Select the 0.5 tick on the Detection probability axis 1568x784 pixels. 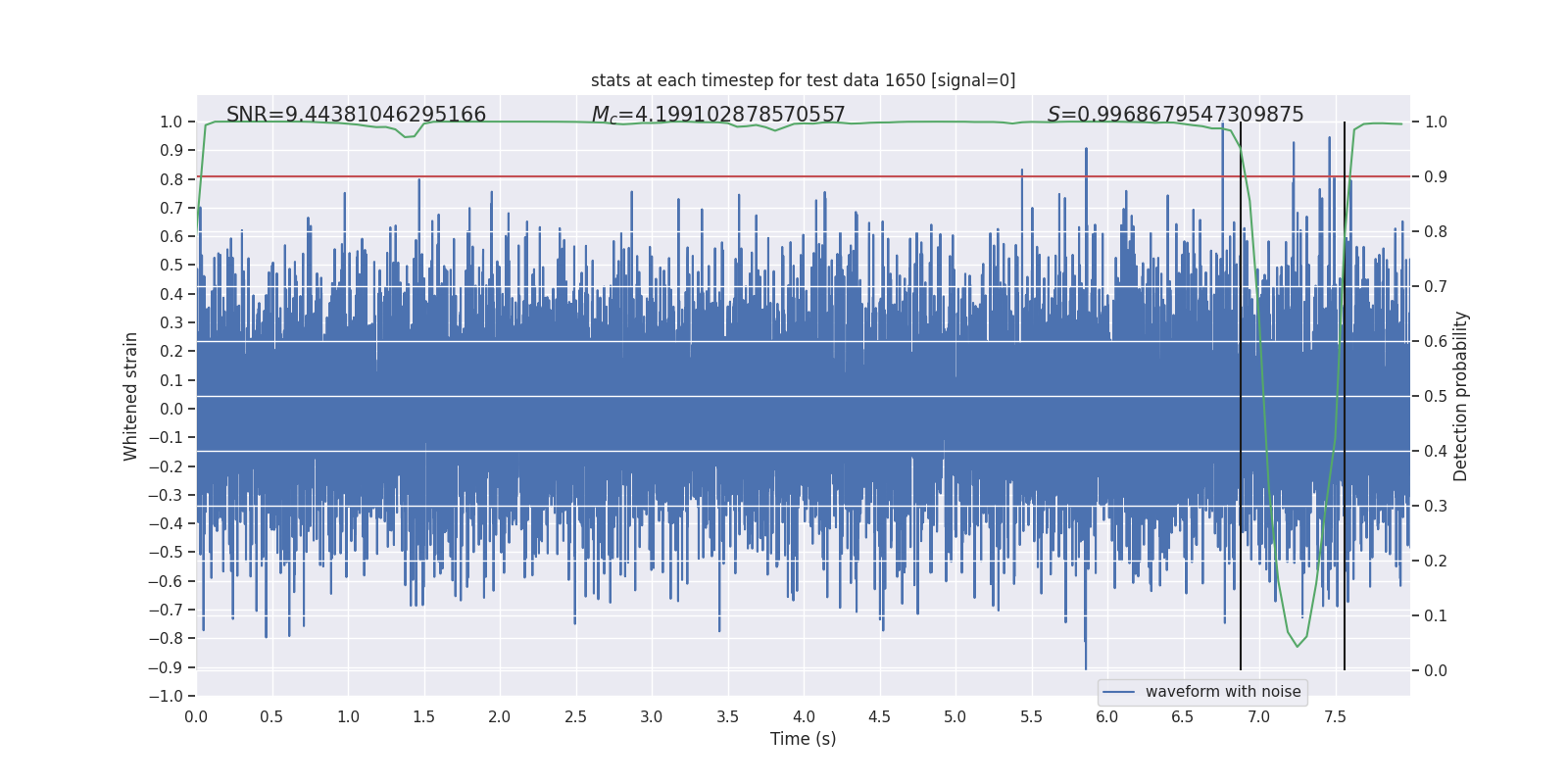[x=1436, y=396]
